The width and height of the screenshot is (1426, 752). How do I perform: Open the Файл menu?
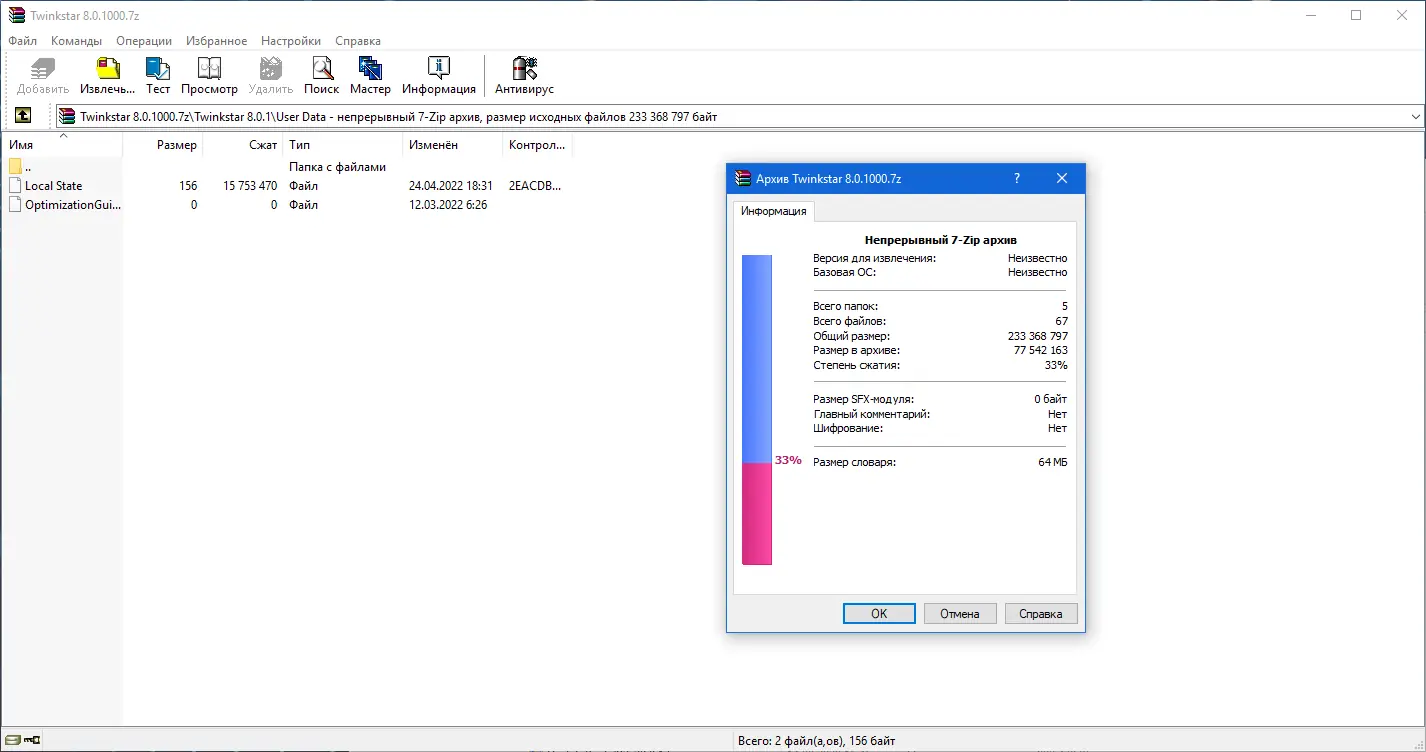(x=22, y=41)
